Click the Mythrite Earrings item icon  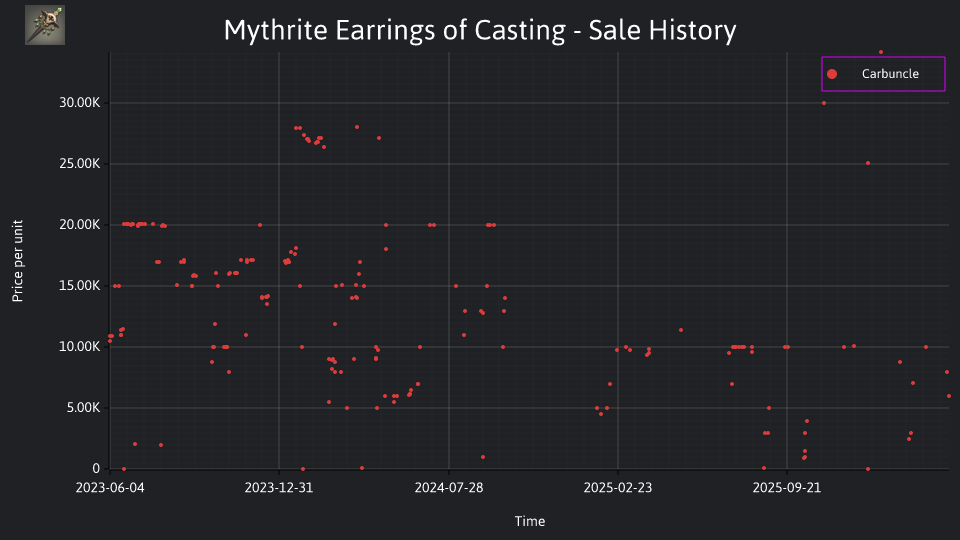(x=45, y=25)
